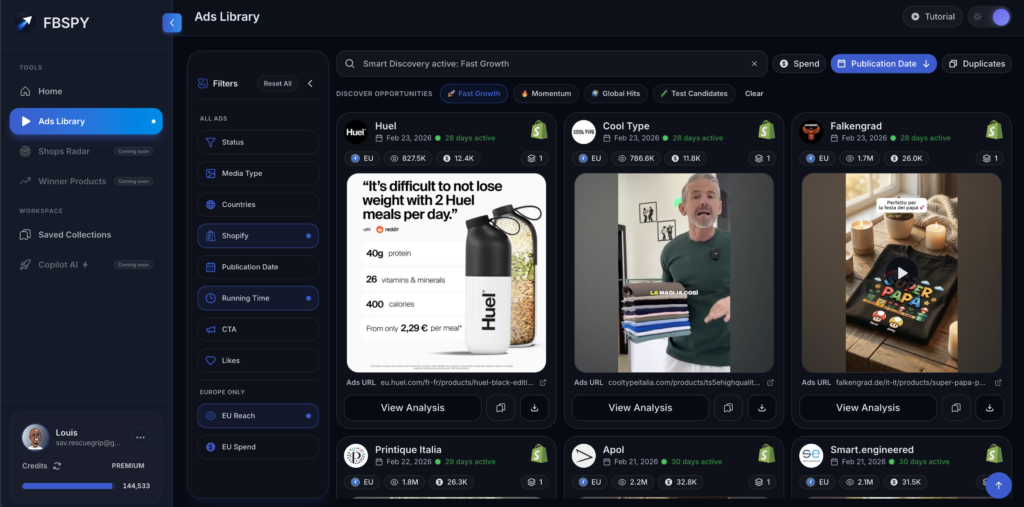Select the Momentum opportunity chip
Screen dimensions: 1024x507
[546, 93]
